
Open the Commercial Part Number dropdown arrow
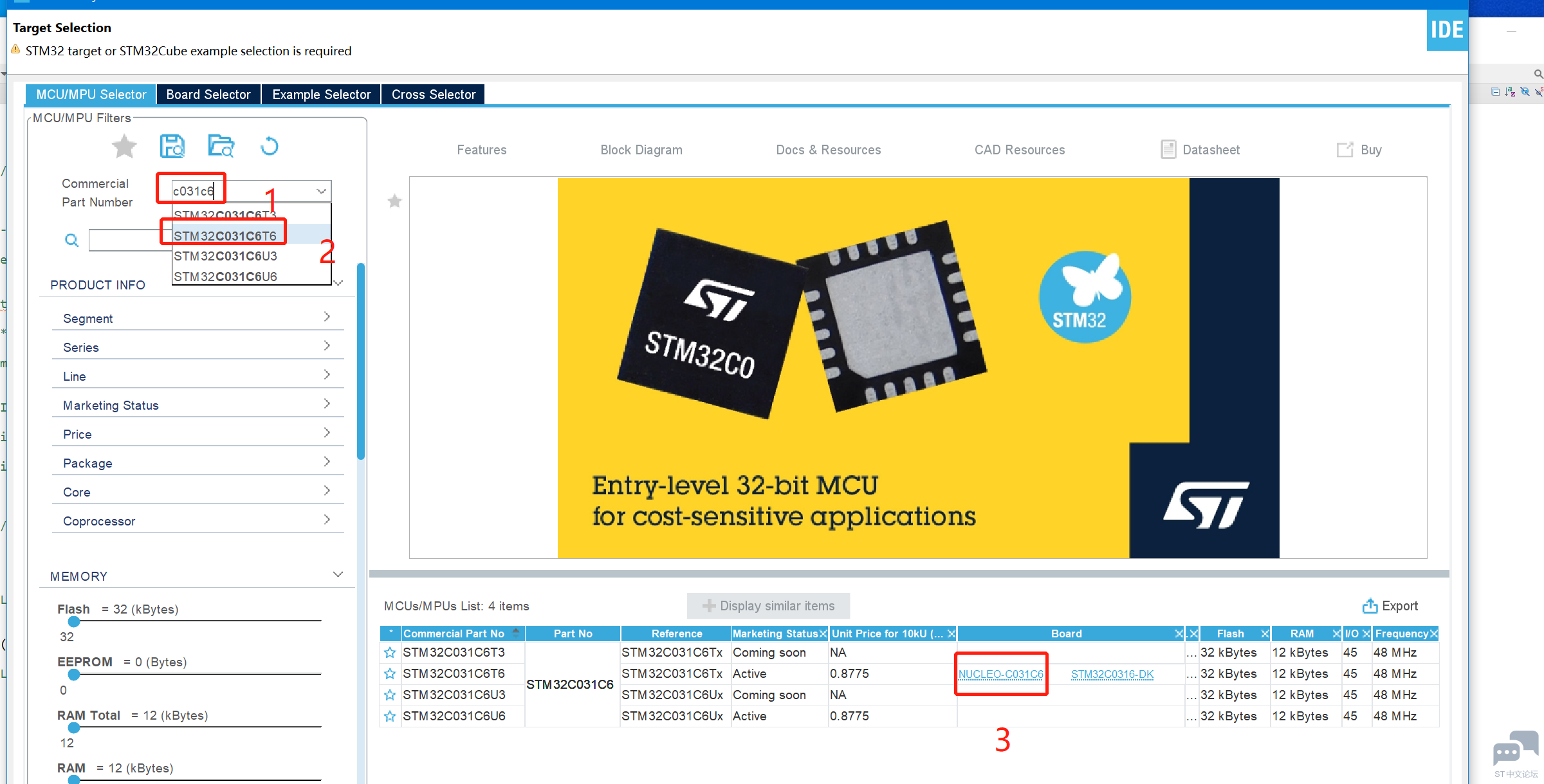coord(321,191)
